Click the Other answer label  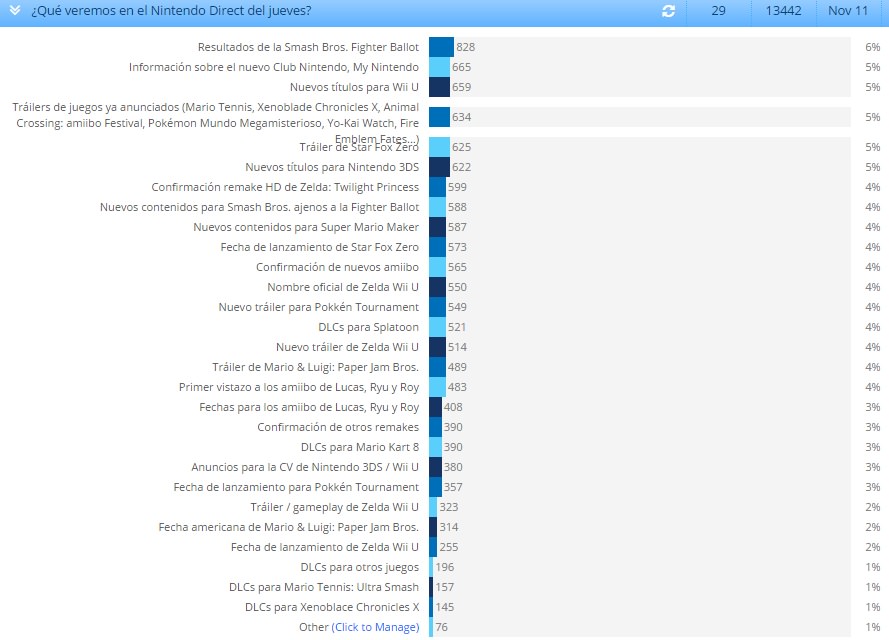click(314, 627)
